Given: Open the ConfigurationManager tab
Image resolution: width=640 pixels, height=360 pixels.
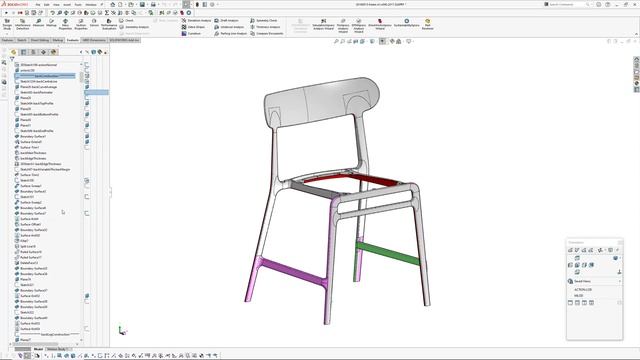Looking at the screenshot, I should click(x=33, y=52).
